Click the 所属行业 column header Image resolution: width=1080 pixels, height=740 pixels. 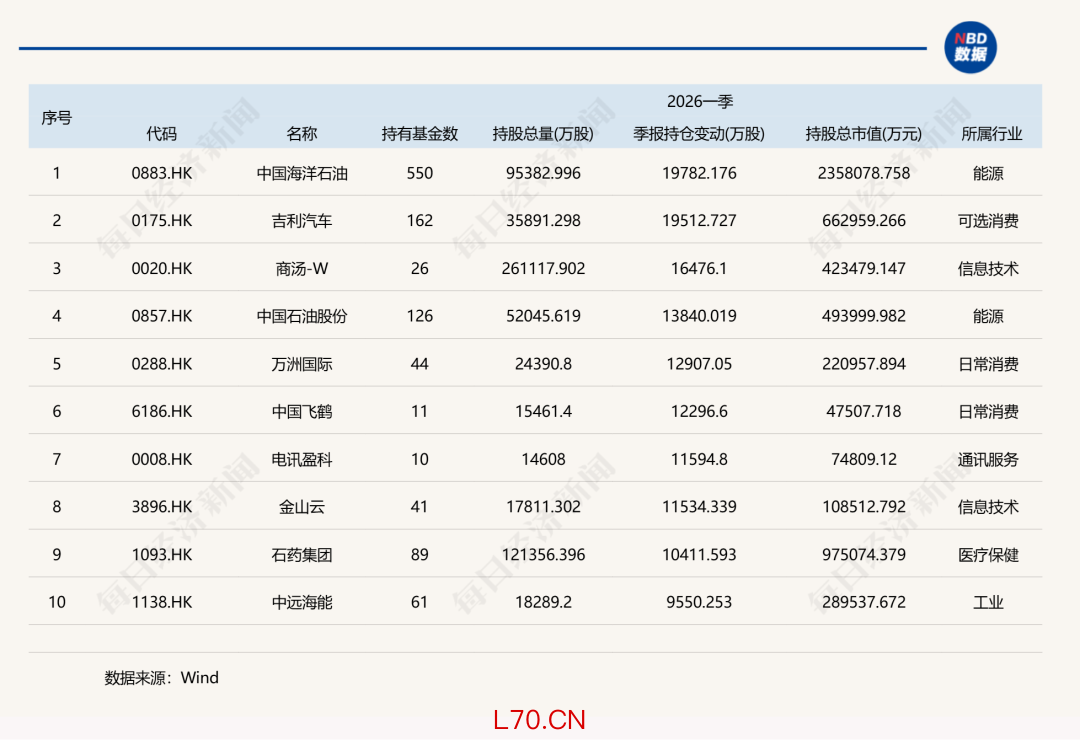coord(991,134)
